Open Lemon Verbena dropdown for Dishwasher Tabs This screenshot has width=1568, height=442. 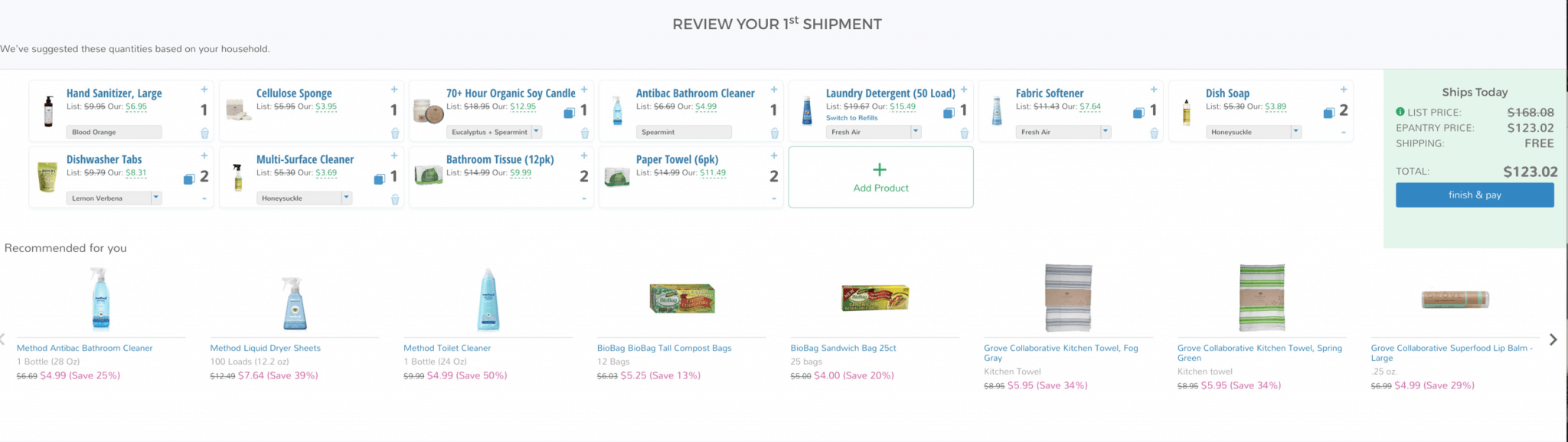pos(114,198)
